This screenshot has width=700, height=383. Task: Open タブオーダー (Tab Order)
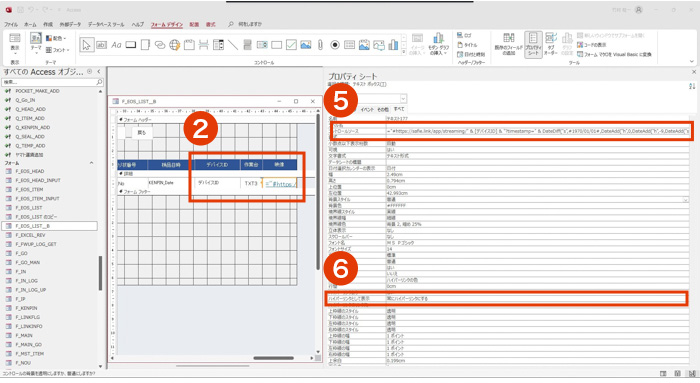tap(551, 44)
